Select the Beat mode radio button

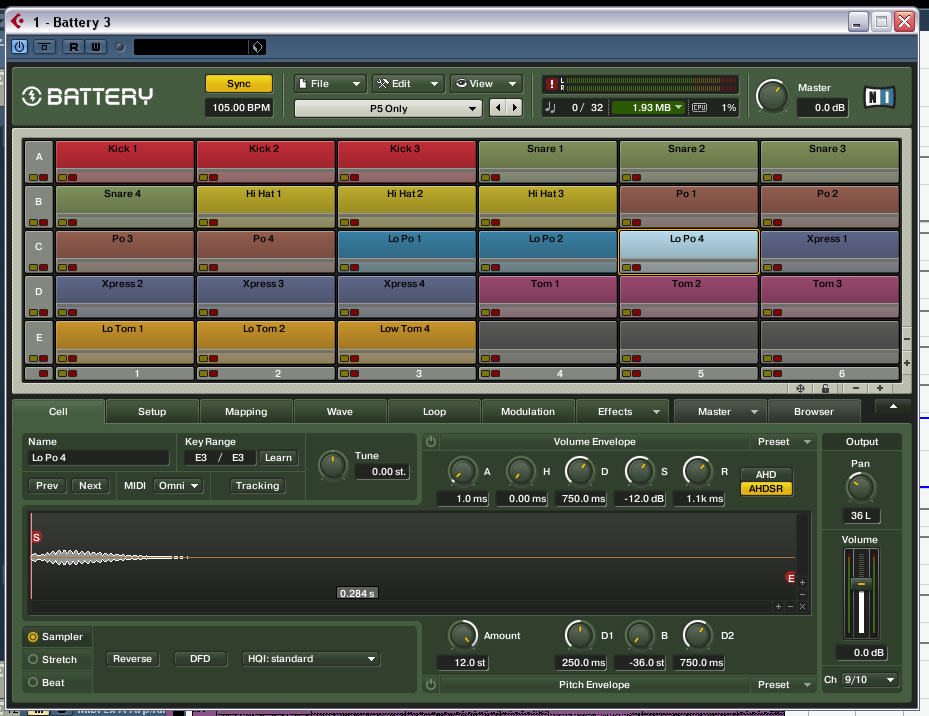pyautogui.click(x=33, y=682)
